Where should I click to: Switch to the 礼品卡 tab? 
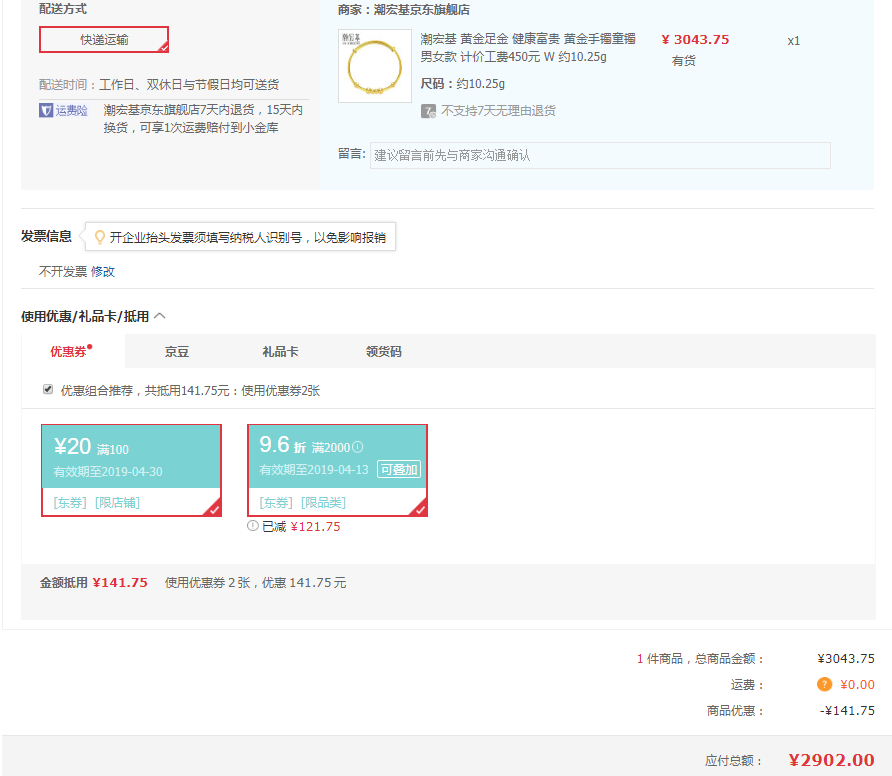pos(280,352)
